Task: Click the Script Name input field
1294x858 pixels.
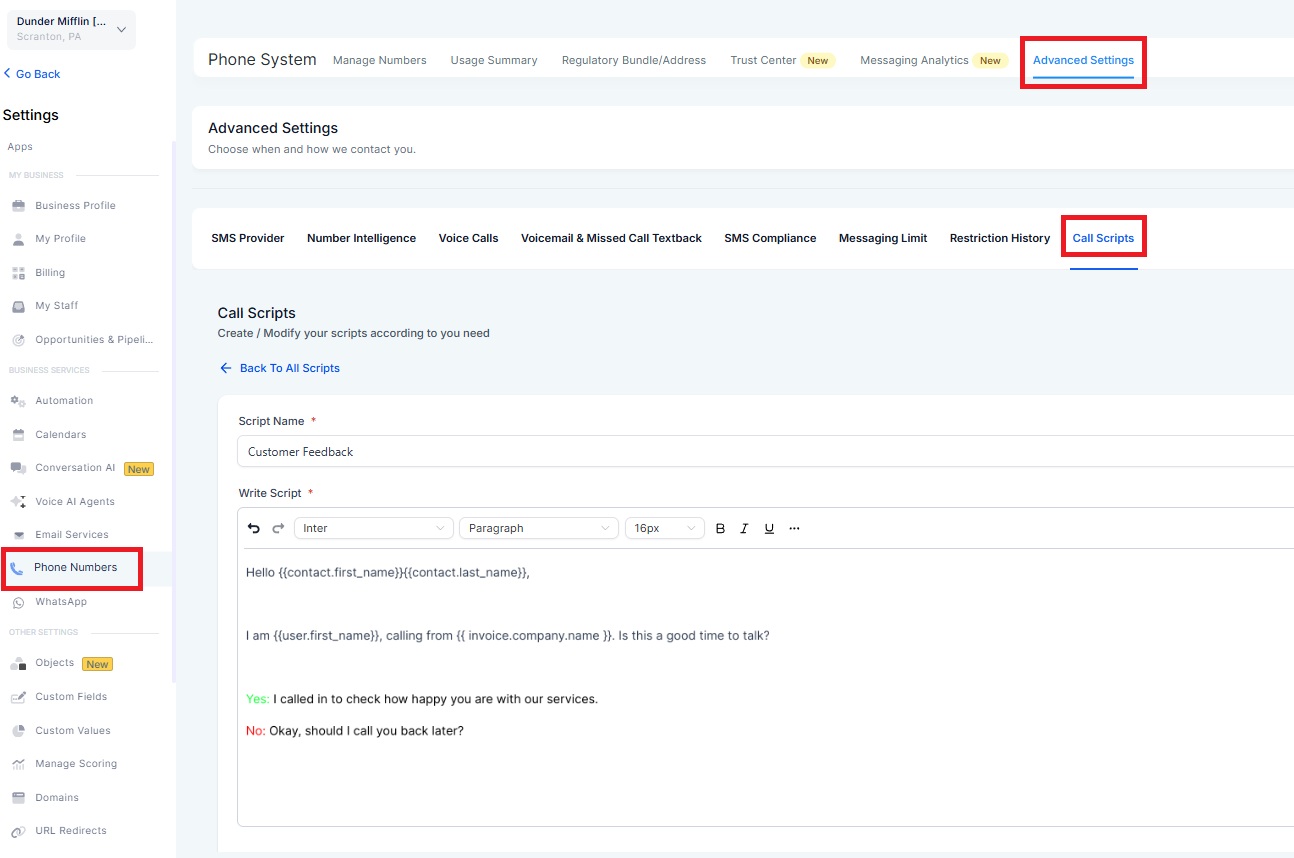Action: 765,451
